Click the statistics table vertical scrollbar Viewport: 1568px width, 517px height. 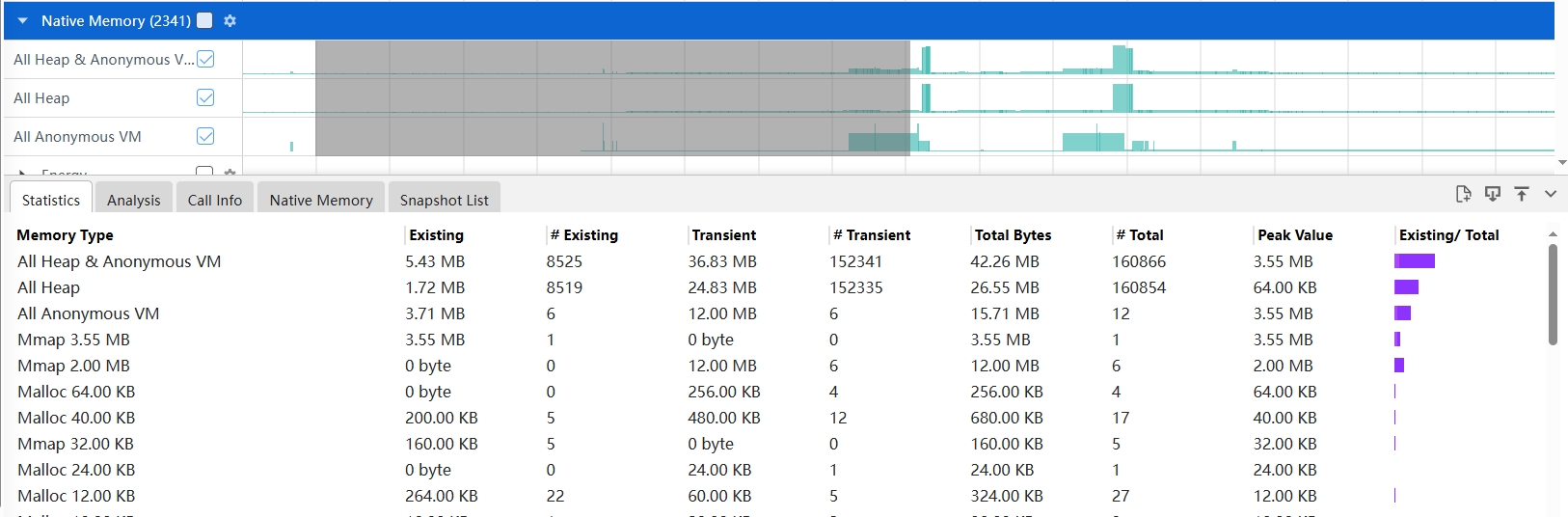[1553, 294]
